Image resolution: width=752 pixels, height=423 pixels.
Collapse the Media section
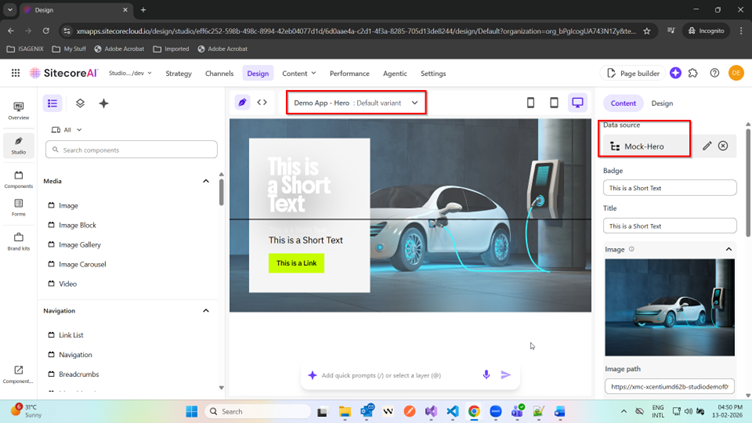206,181
